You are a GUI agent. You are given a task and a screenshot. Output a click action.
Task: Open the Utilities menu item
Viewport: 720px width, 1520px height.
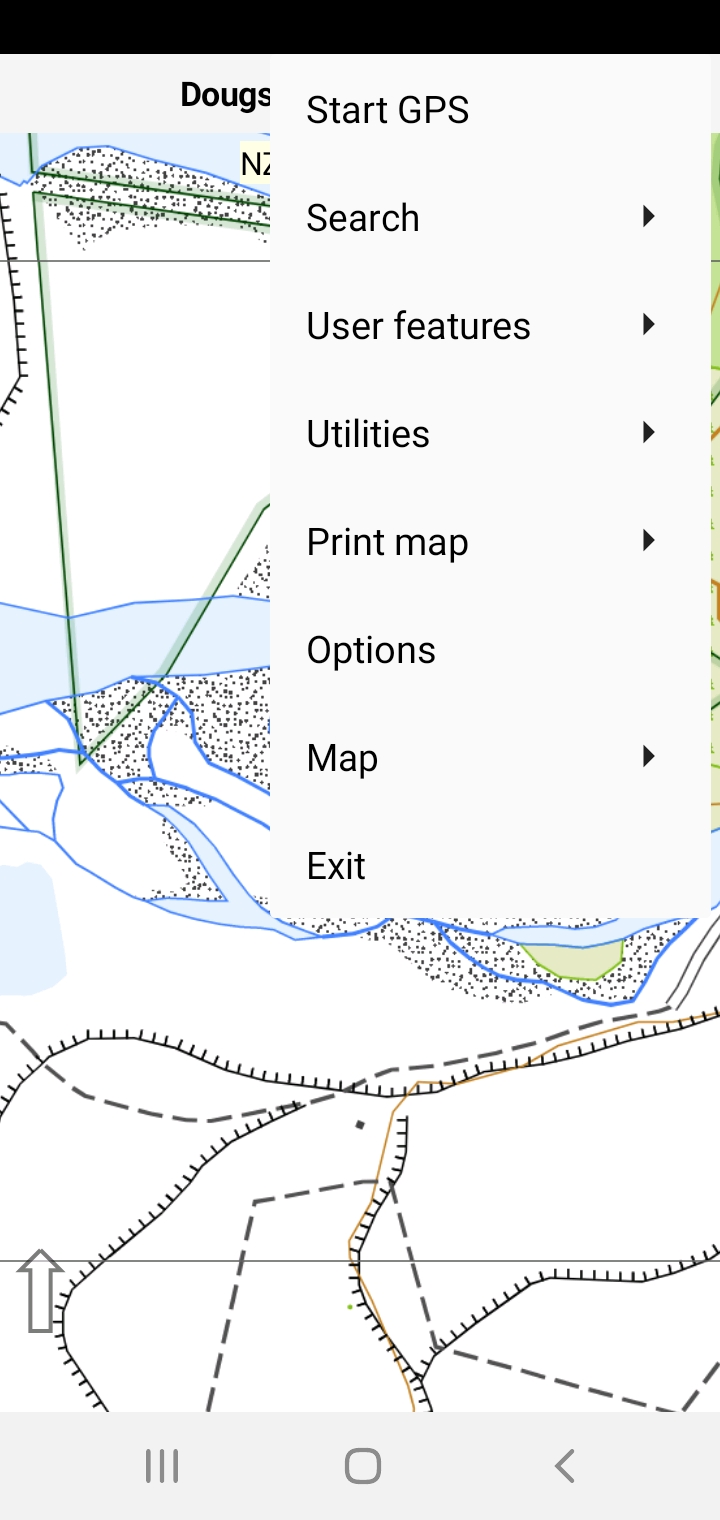tap(368, 433)
